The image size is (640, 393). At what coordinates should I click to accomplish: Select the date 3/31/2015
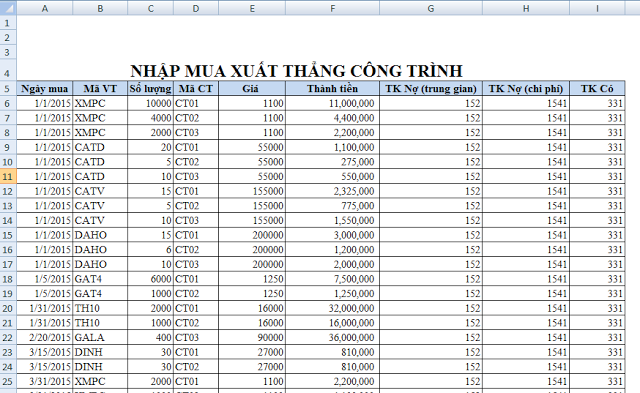[x=44, y=381]
